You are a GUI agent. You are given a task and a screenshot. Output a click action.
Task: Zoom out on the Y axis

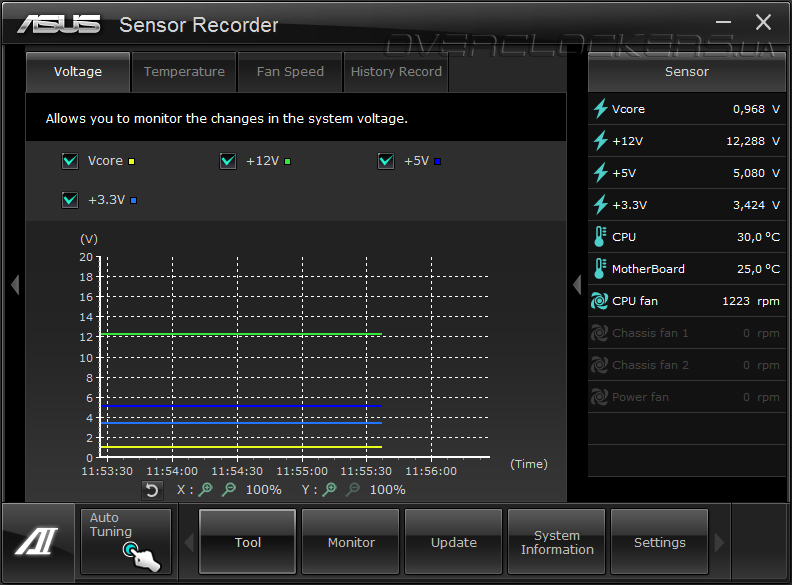(354, 489)
